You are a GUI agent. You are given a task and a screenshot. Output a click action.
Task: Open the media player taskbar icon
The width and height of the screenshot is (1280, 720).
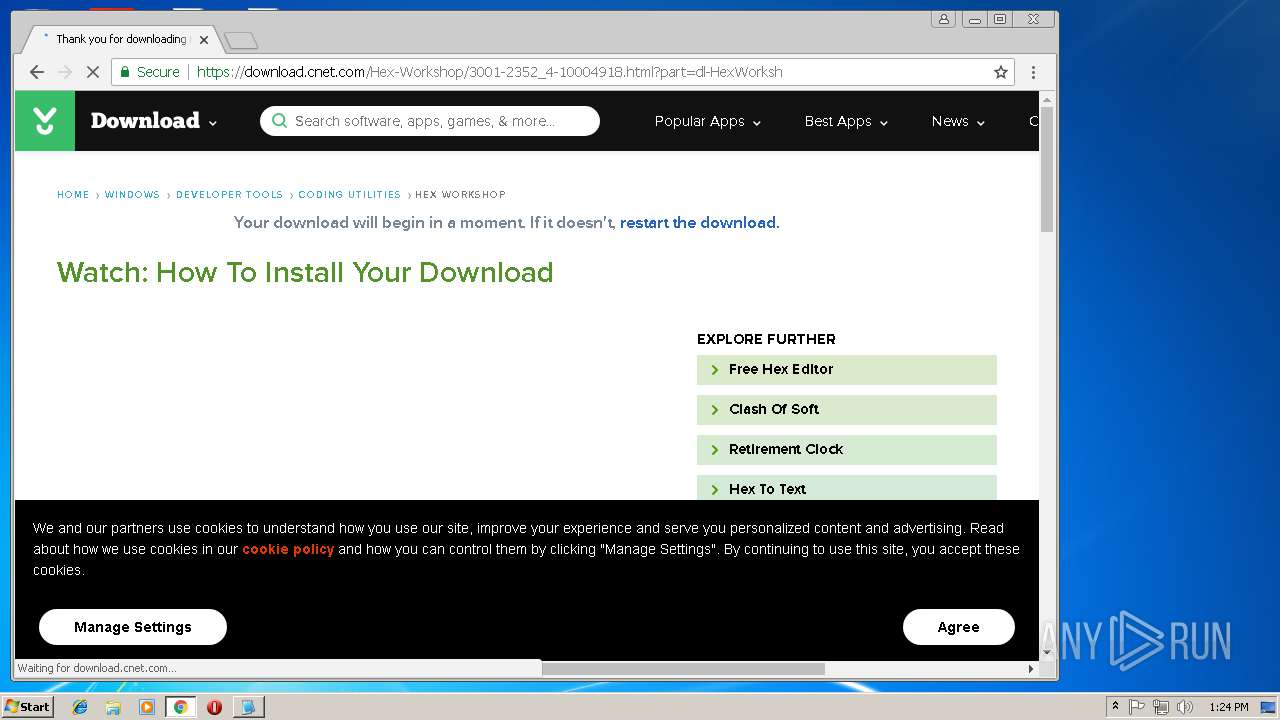click(147, 707)
